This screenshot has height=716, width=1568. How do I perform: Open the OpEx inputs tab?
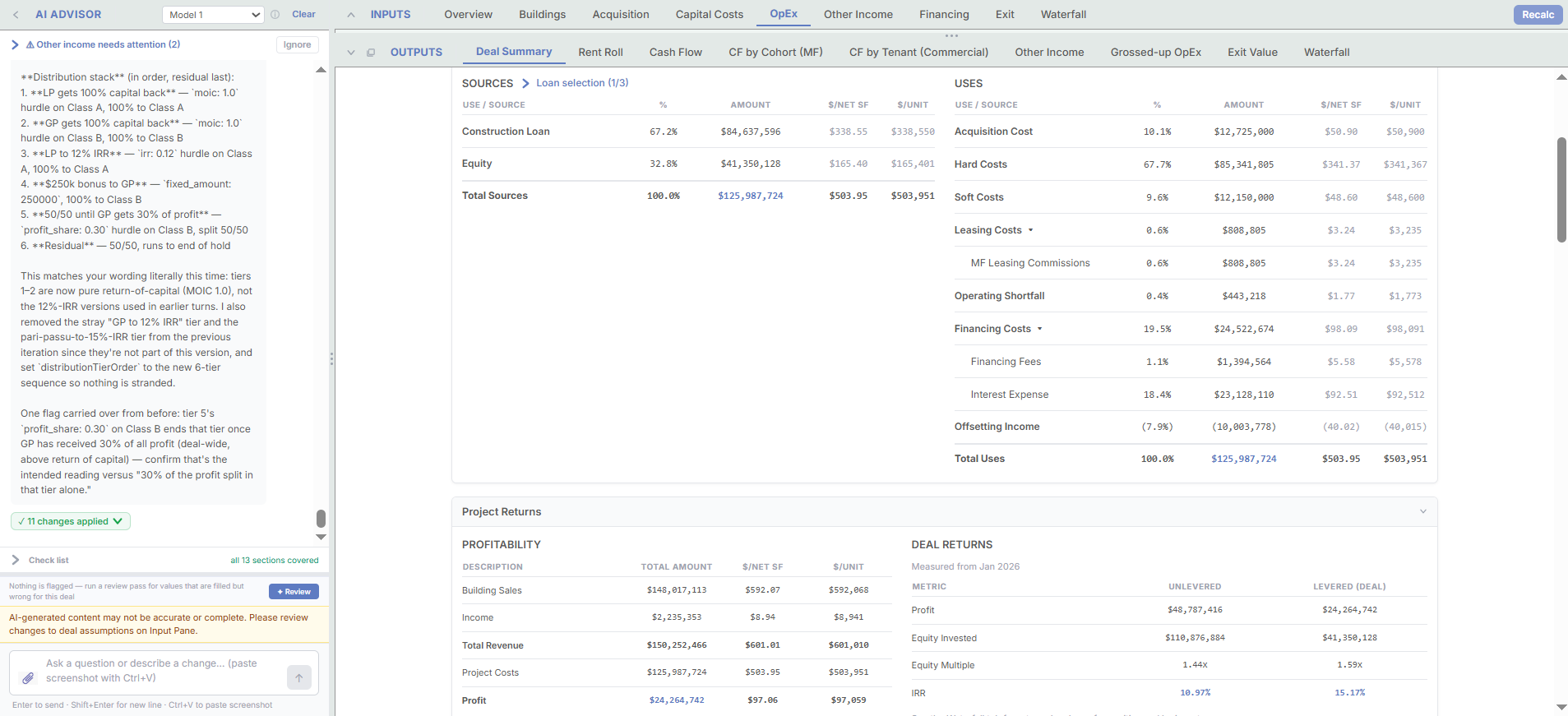pyautogui.click(x=784, y=14)
